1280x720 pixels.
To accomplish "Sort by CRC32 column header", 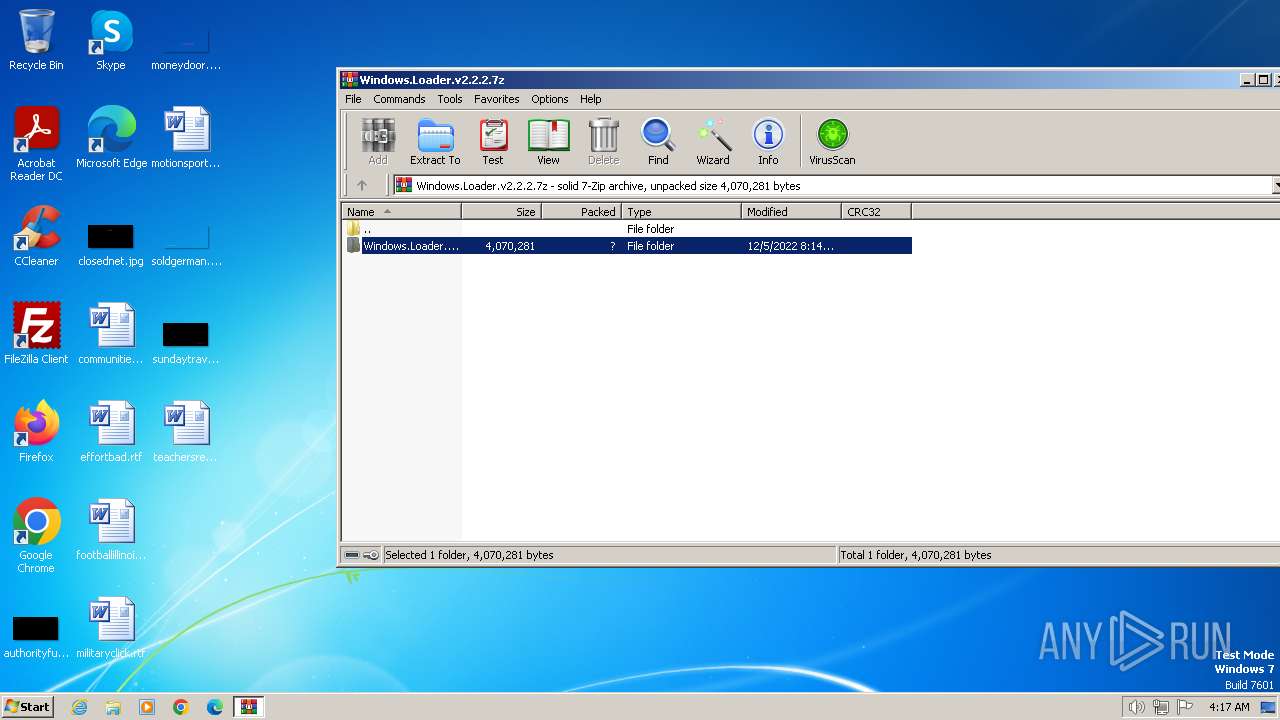I will pyautogui.click(x=876, y=211).
